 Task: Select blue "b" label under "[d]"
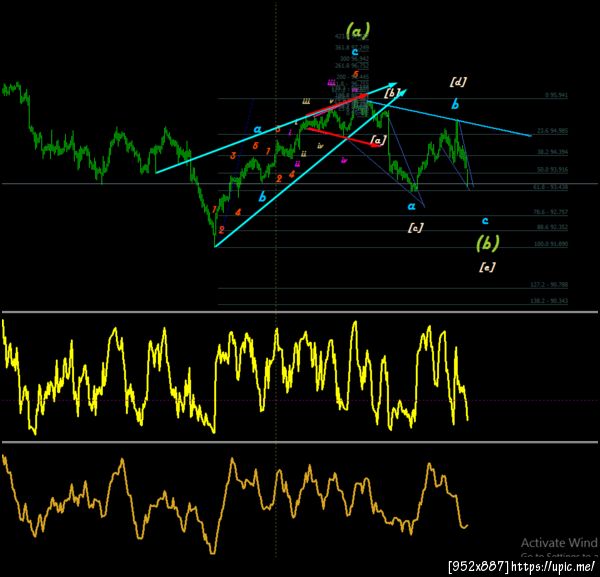click(455, 104)
